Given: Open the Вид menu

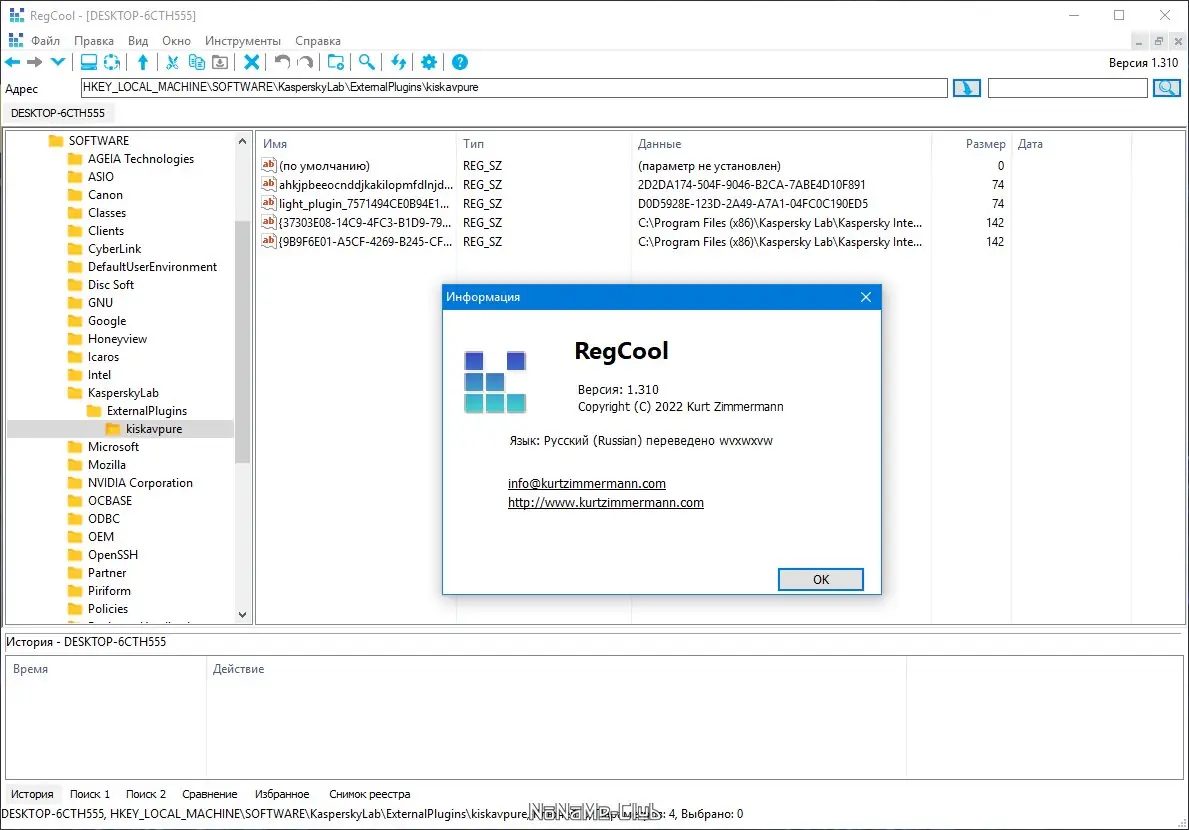Looking at the screenshot, I should (x=138, y=41).
